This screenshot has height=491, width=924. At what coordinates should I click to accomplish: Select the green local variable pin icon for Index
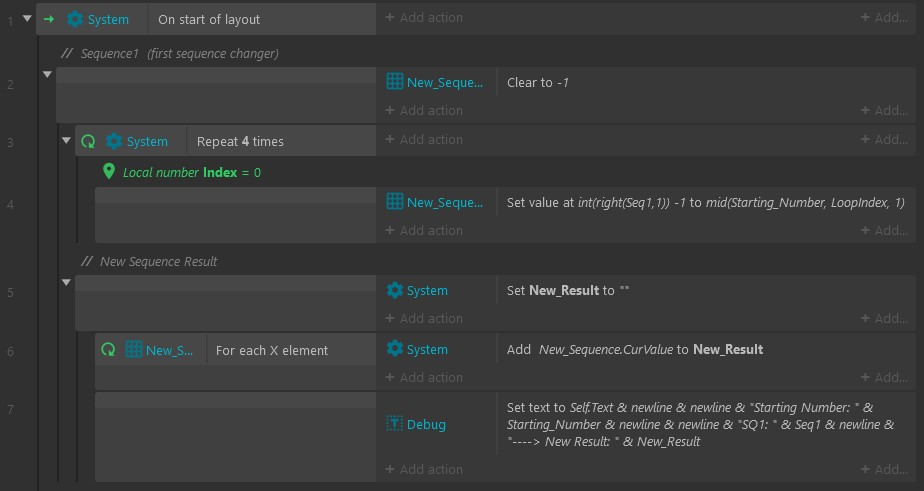pos(108,172)
